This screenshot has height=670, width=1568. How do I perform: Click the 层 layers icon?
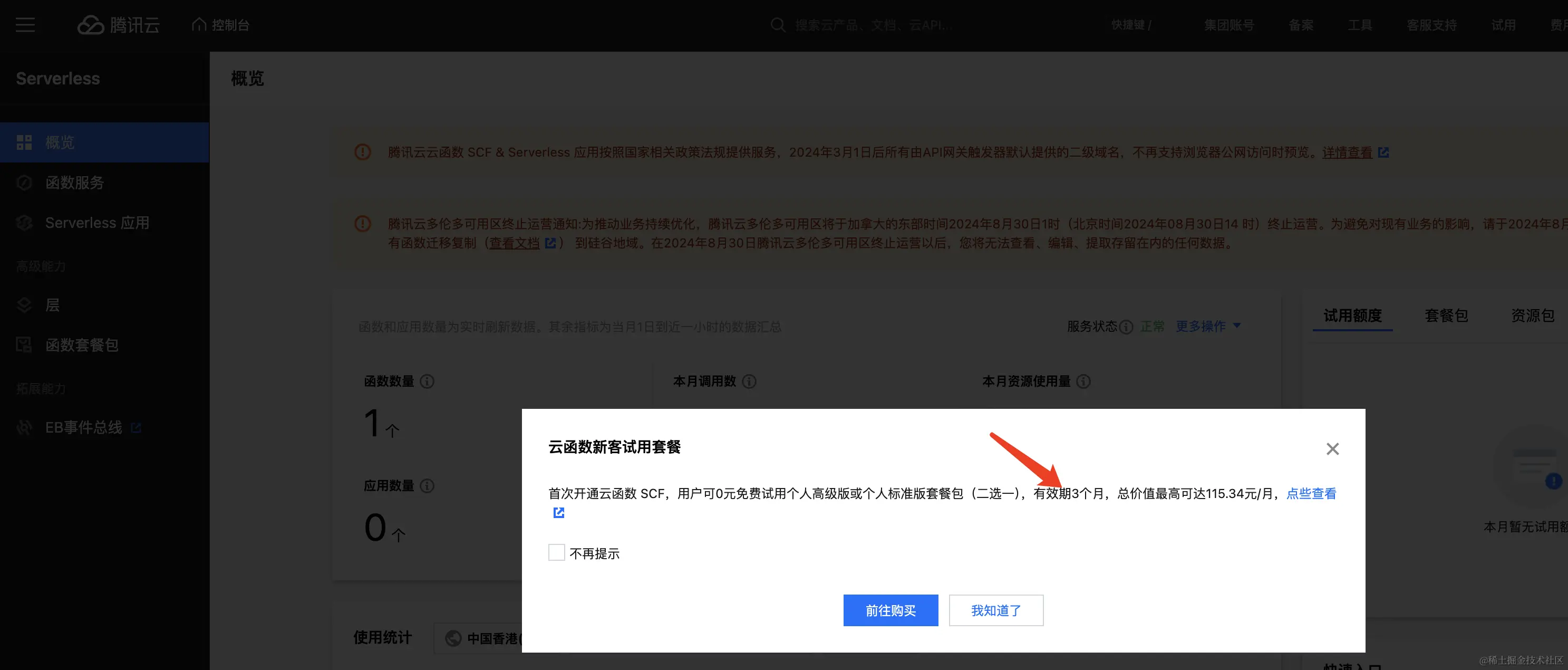coord(24,305)
